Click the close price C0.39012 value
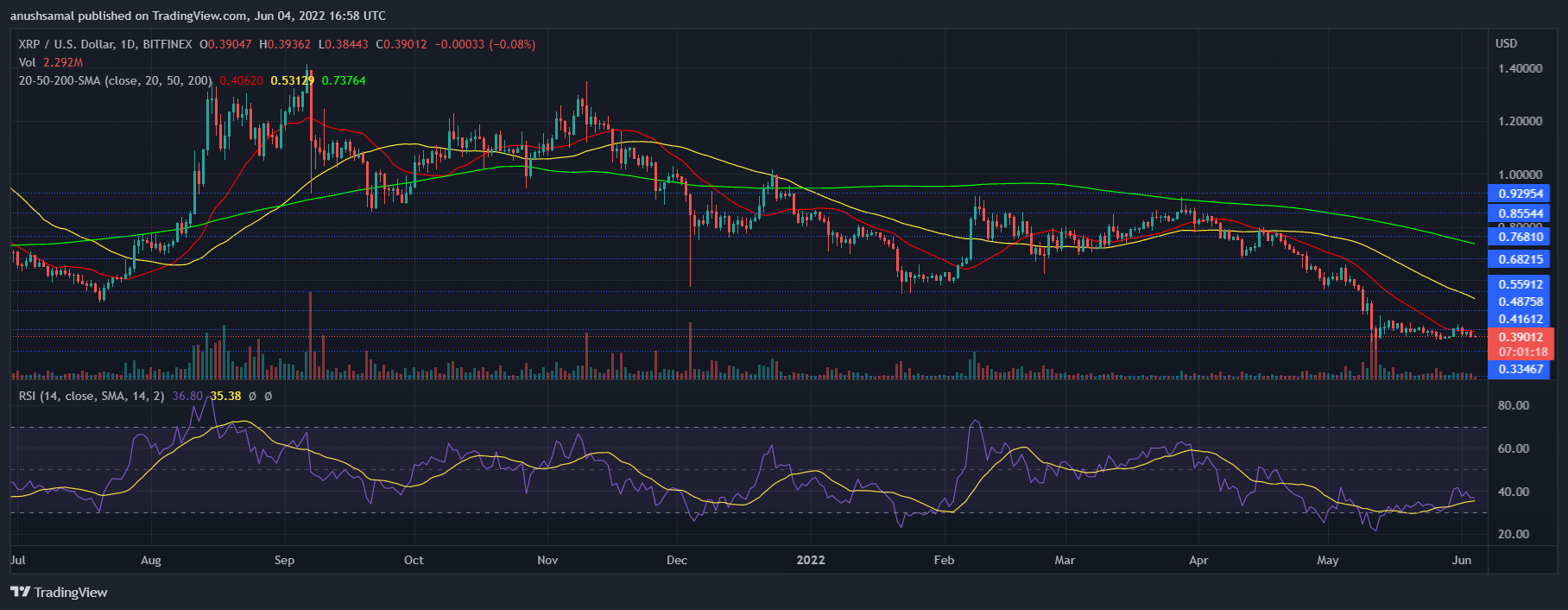The image size is (1568, 610). click(x=401, y=44)
